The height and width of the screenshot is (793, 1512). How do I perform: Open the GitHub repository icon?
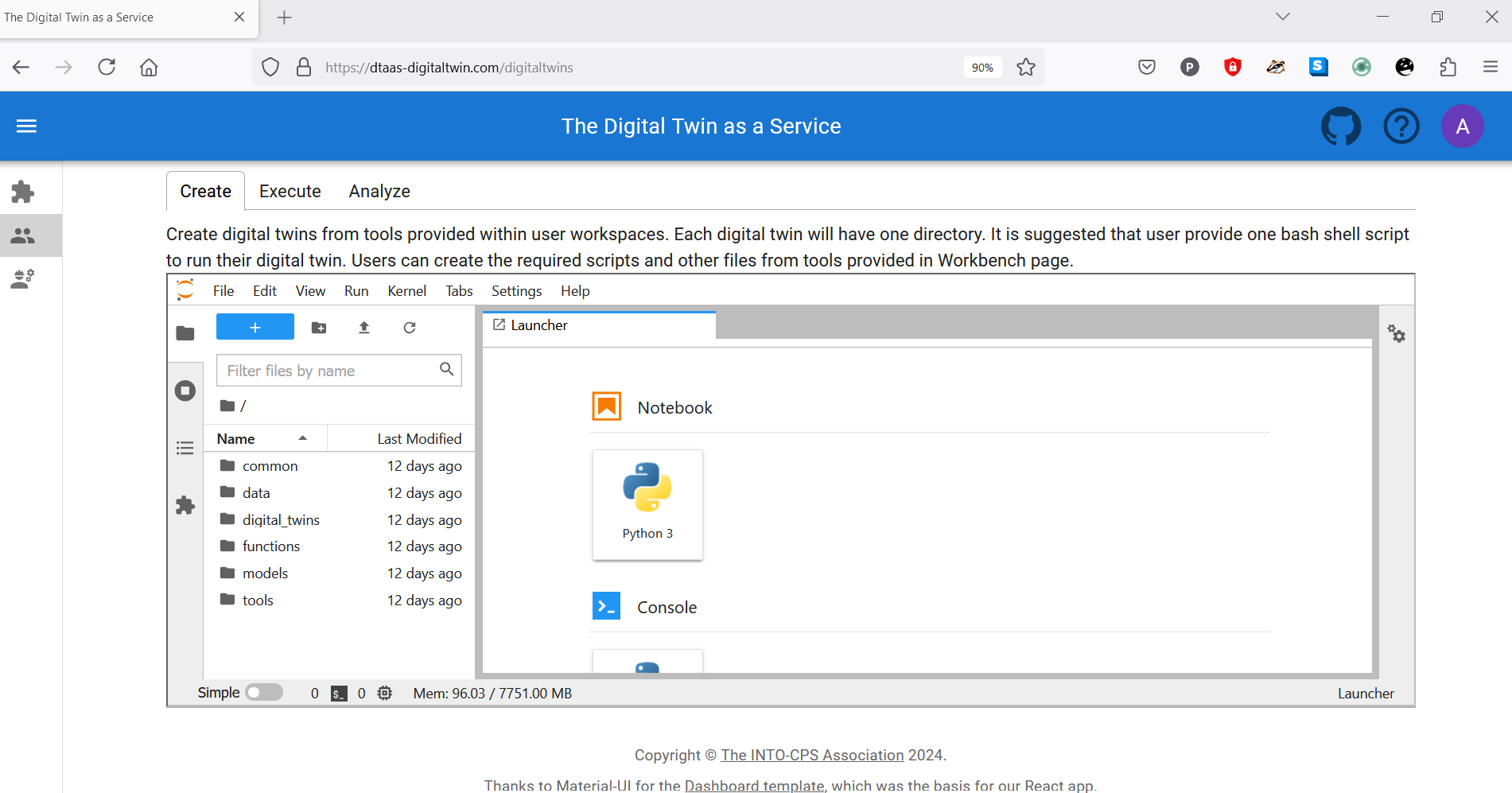[x=1340, y=126]
